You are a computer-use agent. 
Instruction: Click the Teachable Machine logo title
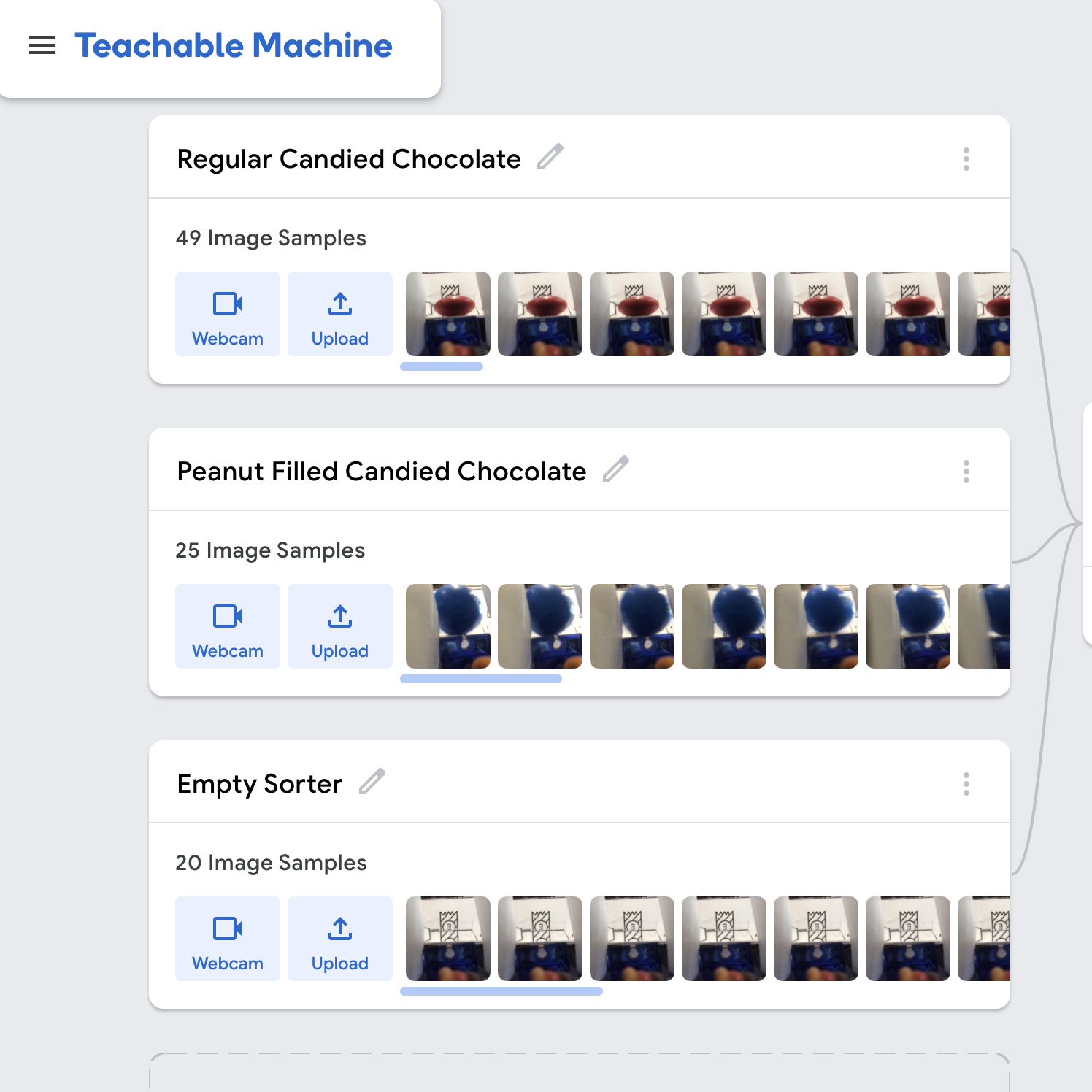234,45
